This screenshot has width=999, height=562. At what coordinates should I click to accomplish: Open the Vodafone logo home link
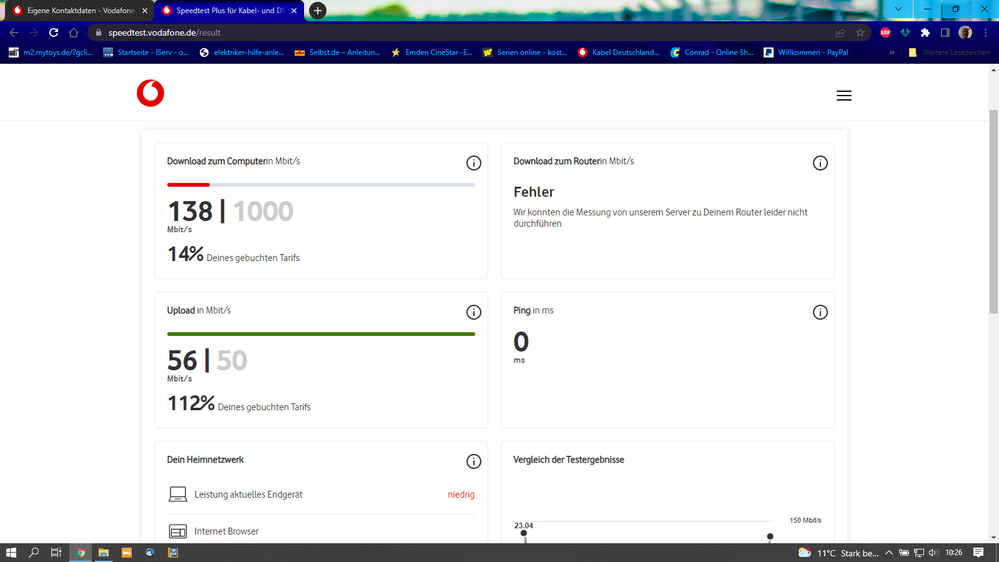[x=150, y=93]
